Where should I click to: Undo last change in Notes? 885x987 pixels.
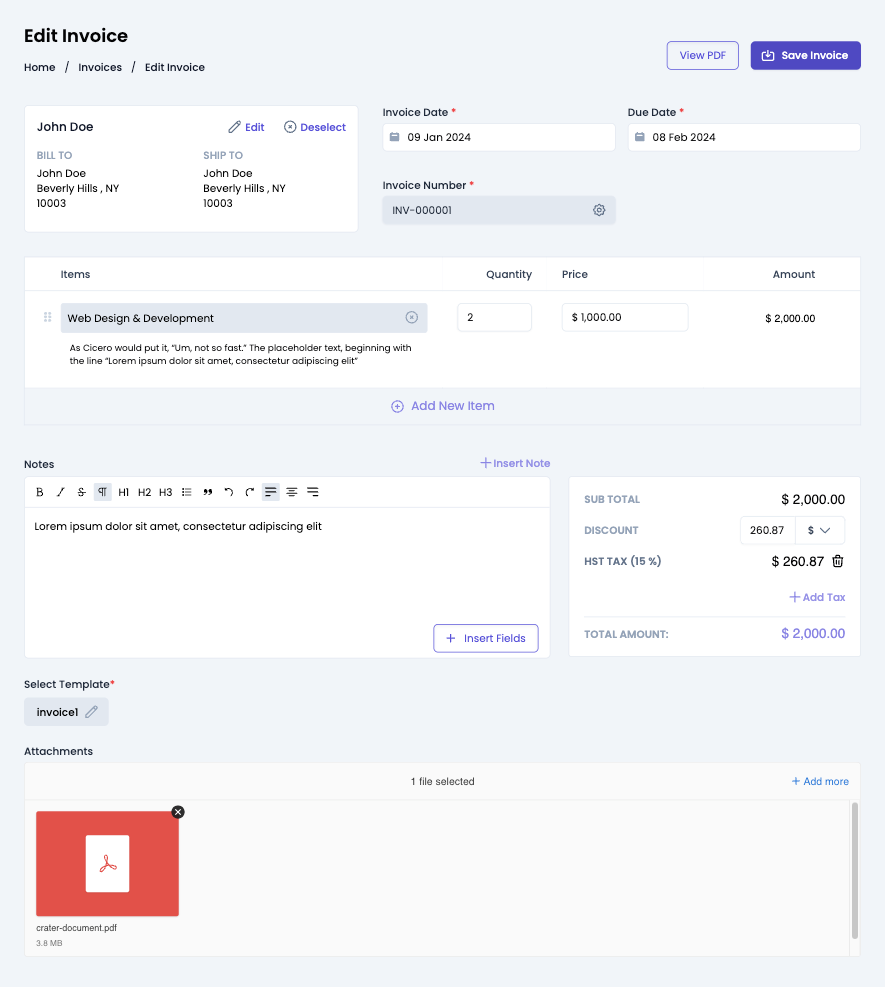[228, 492]
